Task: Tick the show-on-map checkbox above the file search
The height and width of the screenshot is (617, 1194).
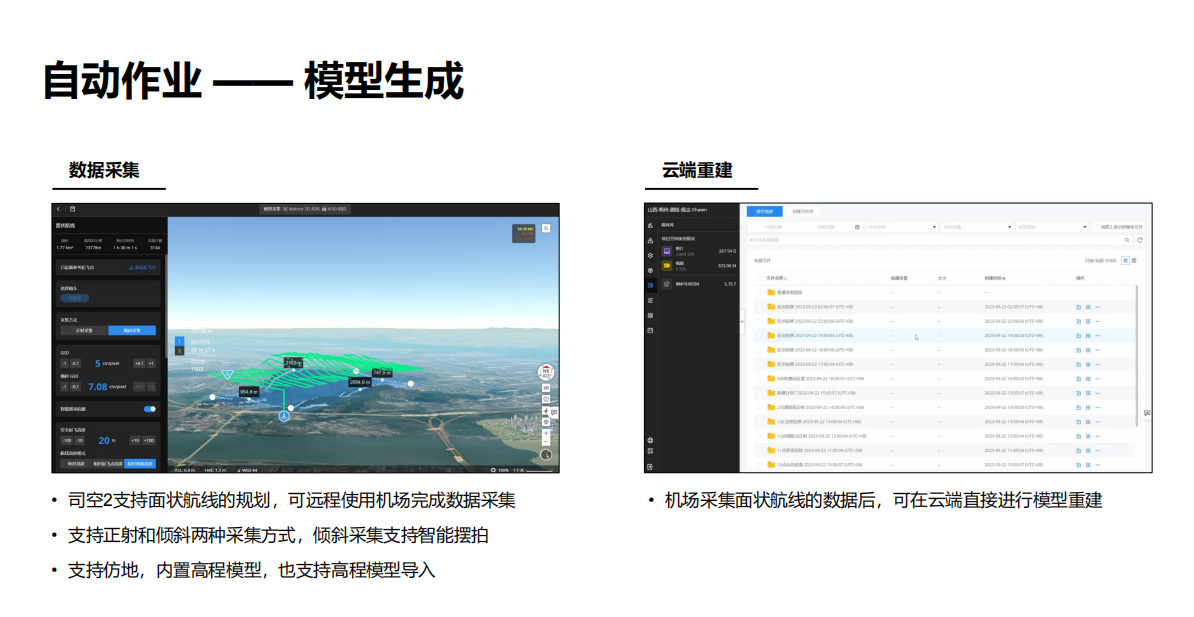Action: [1097, 227]
